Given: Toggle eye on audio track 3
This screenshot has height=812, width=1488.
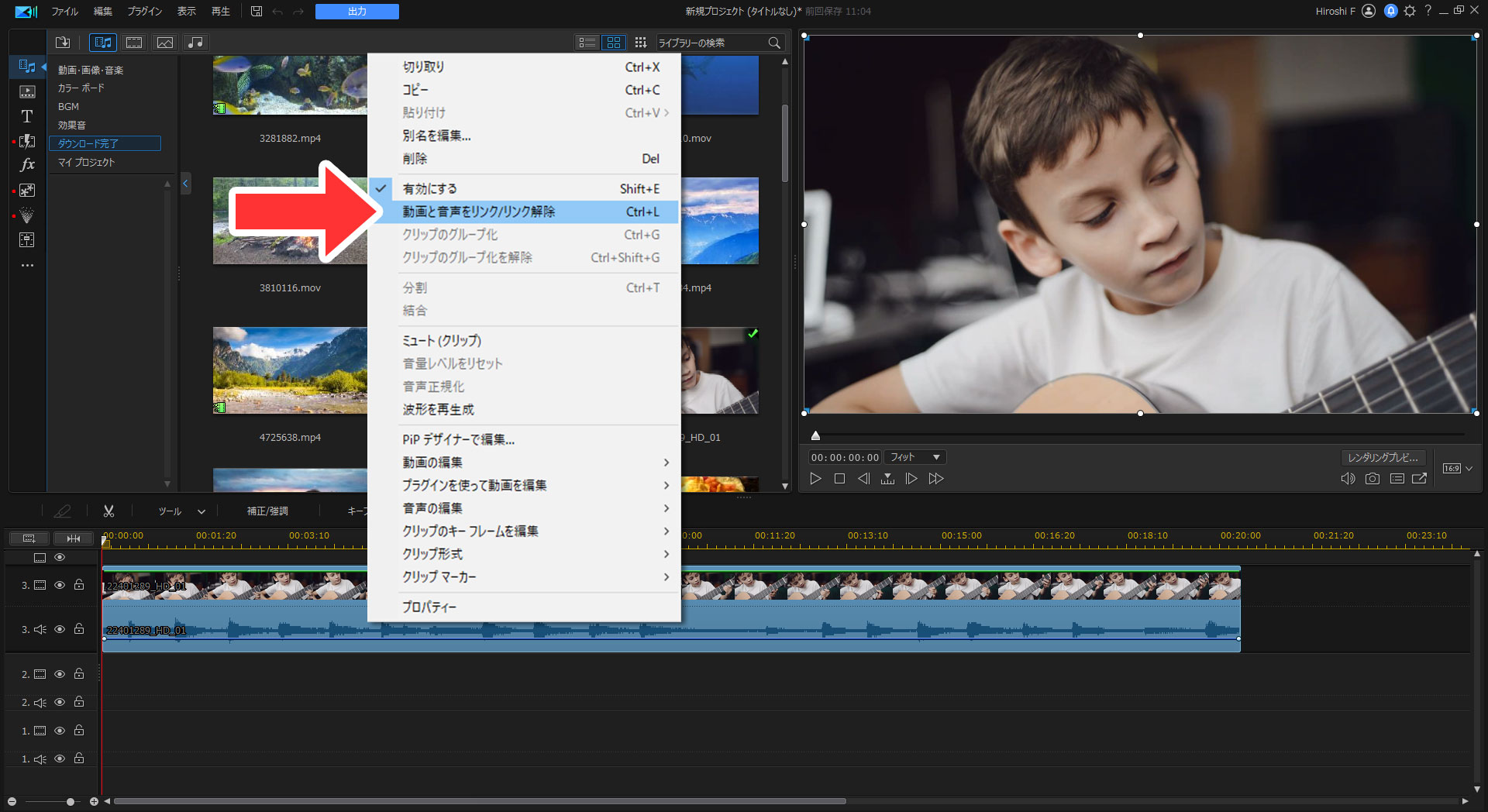Looking at the screenshot, I should tap(60, 629).
